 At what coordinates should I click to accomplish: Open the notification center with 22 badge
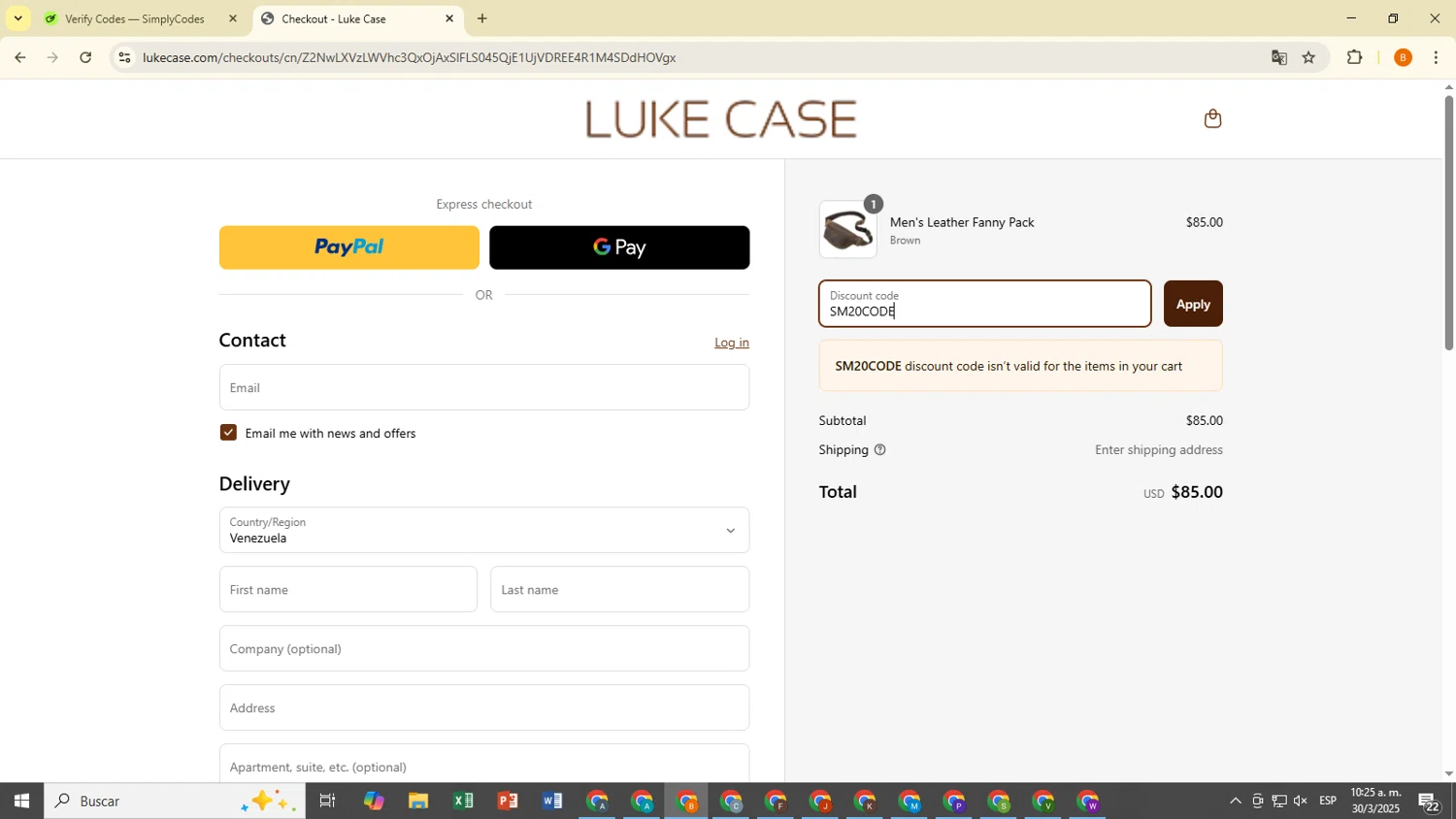pyautogui.click(x=1429, y=802)
